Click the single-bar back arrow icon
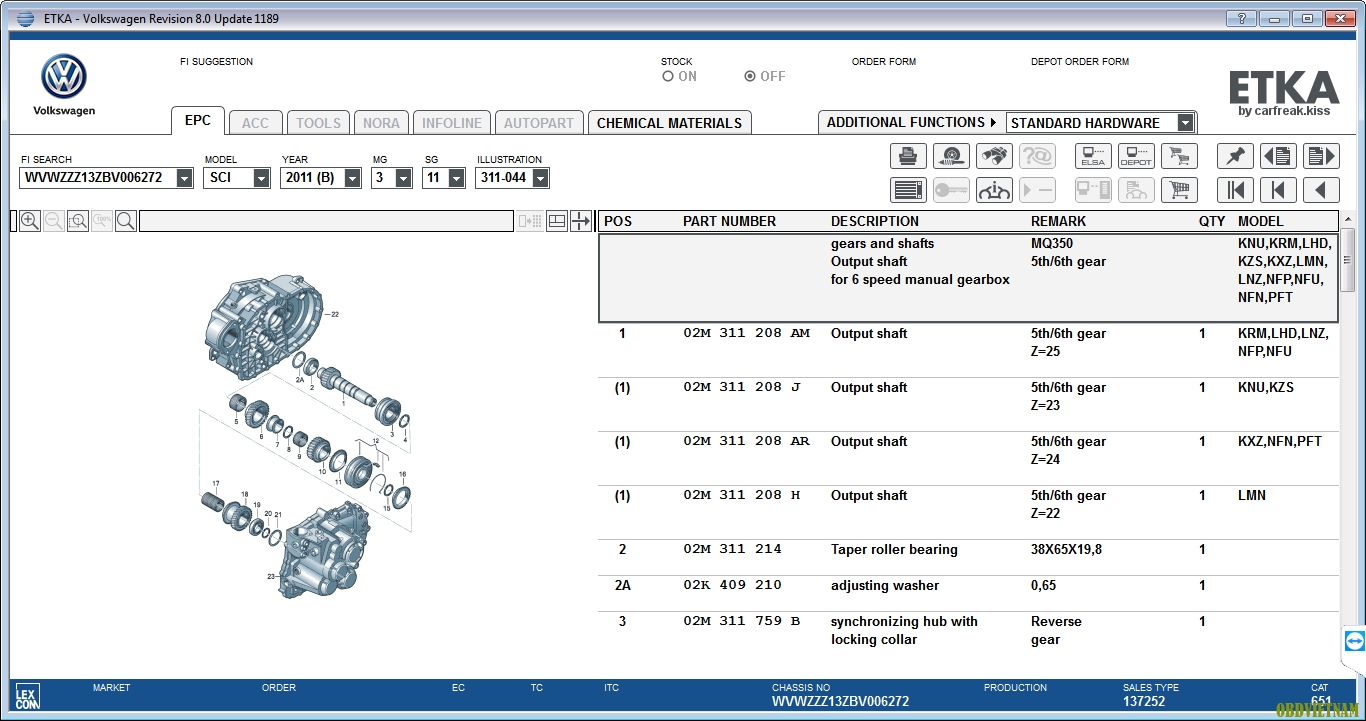 pyautogui.click(x=1278, y=190)
